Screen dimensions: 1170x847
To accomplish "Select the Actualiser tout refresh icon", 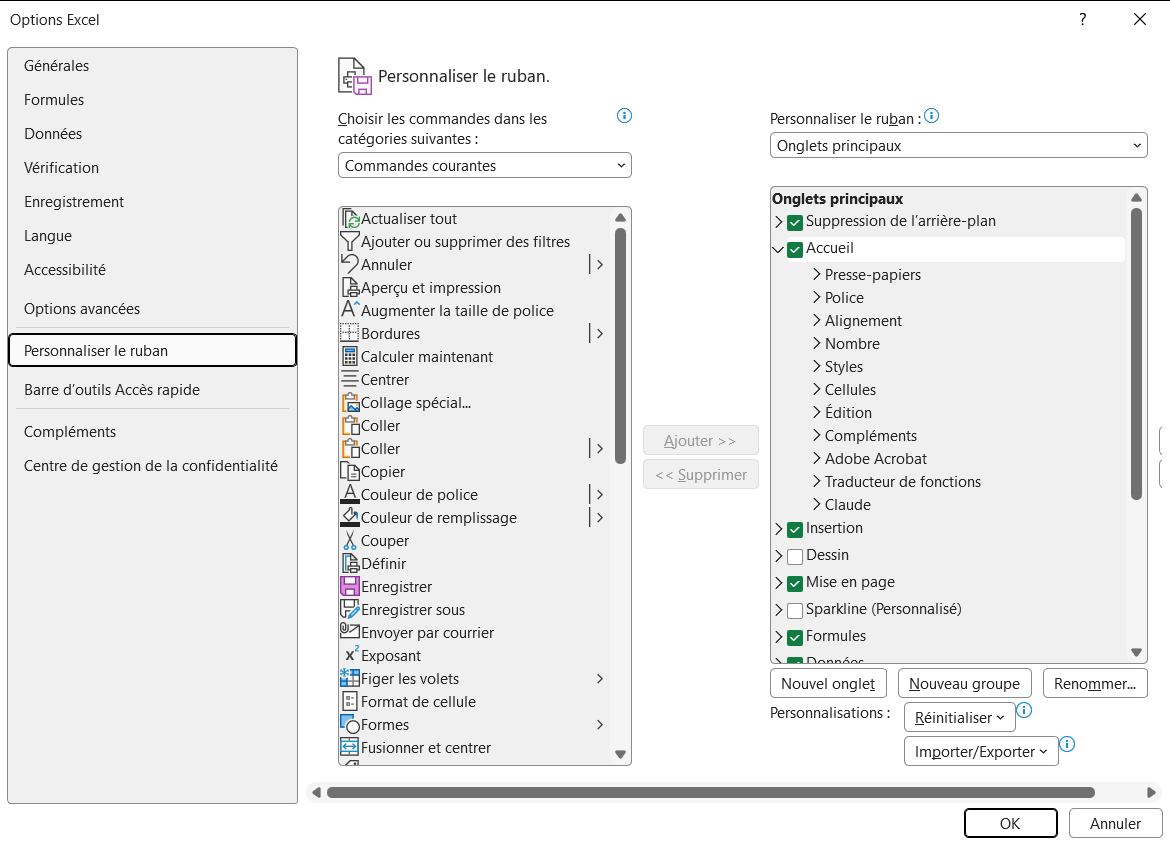I will (x=351, y=219).
